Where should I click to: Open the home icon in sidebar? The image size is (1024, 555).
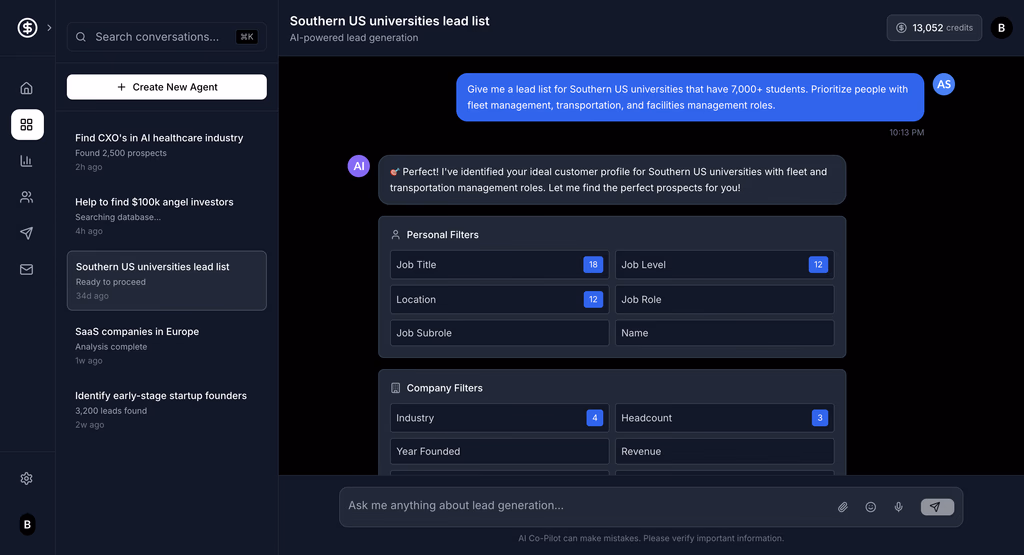pos(27,88)
